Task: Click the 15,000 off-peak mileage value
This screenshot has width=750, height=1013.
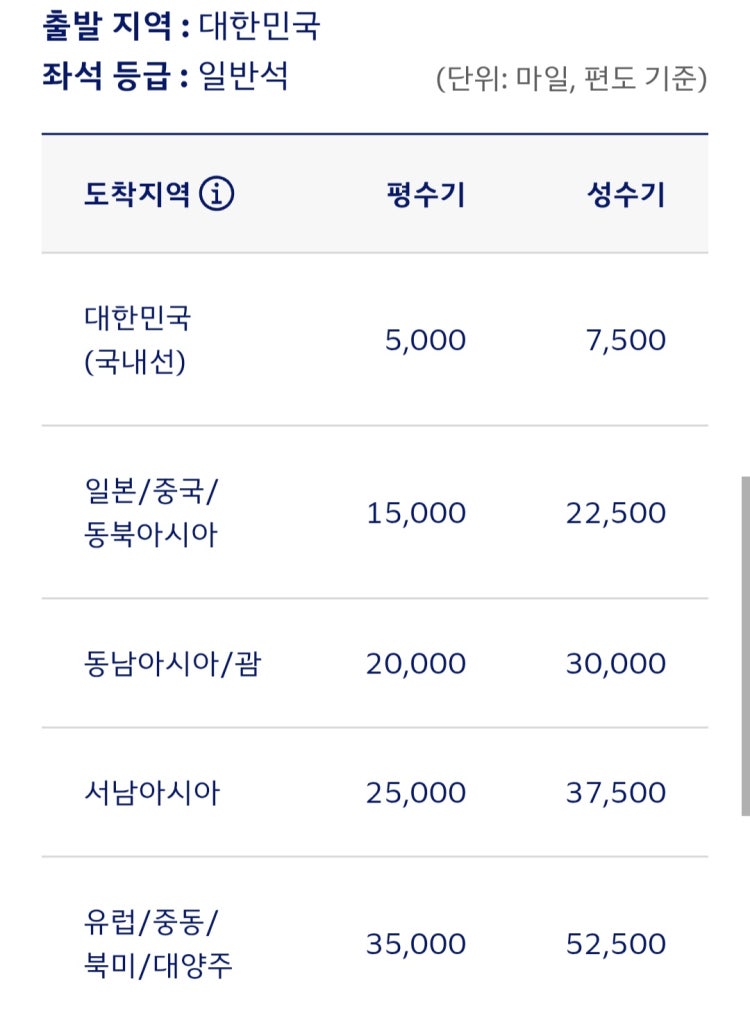Action: (x=416, y=514)
